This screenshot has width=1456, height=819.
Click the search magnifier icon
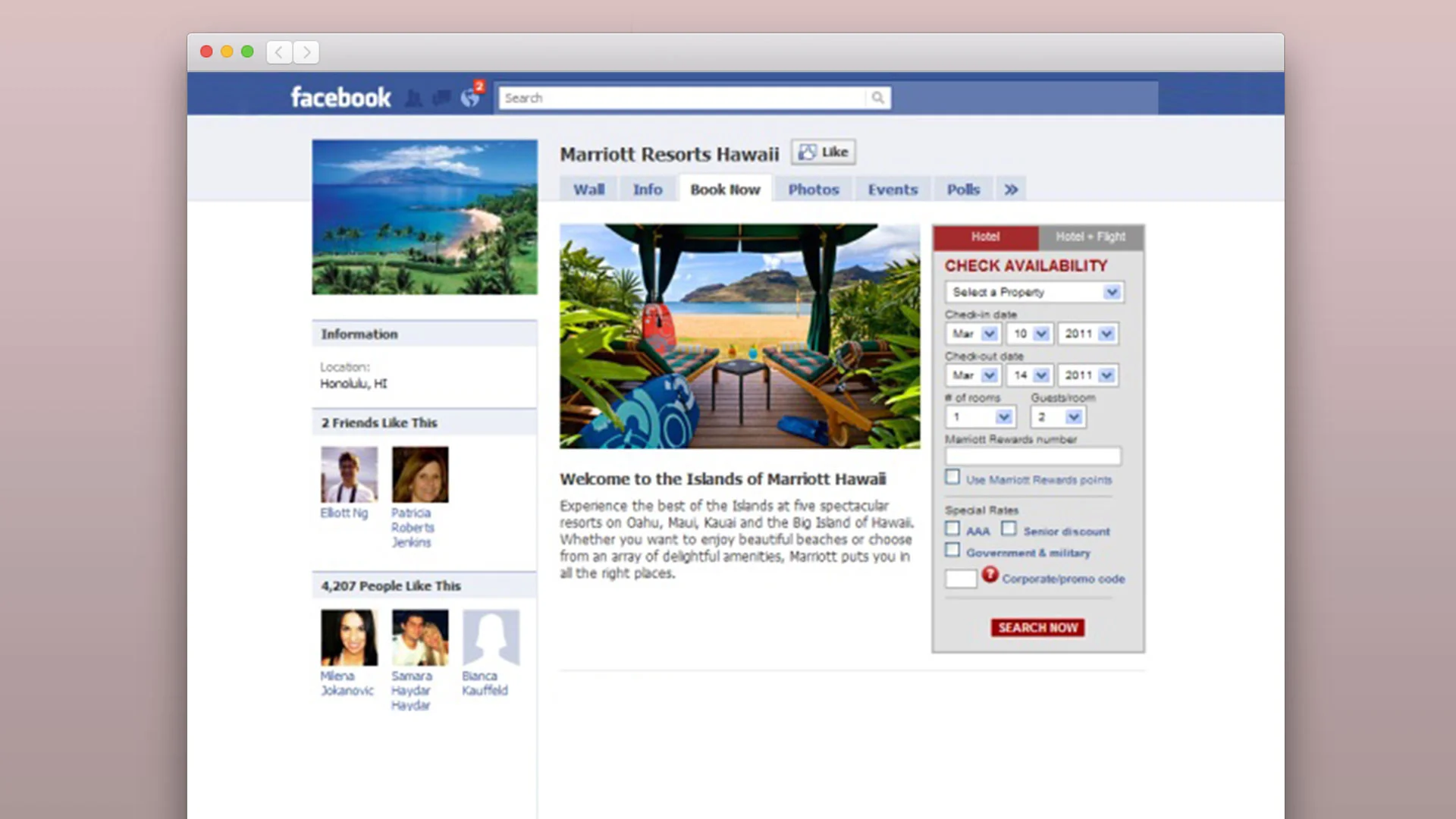click(878, 97)
